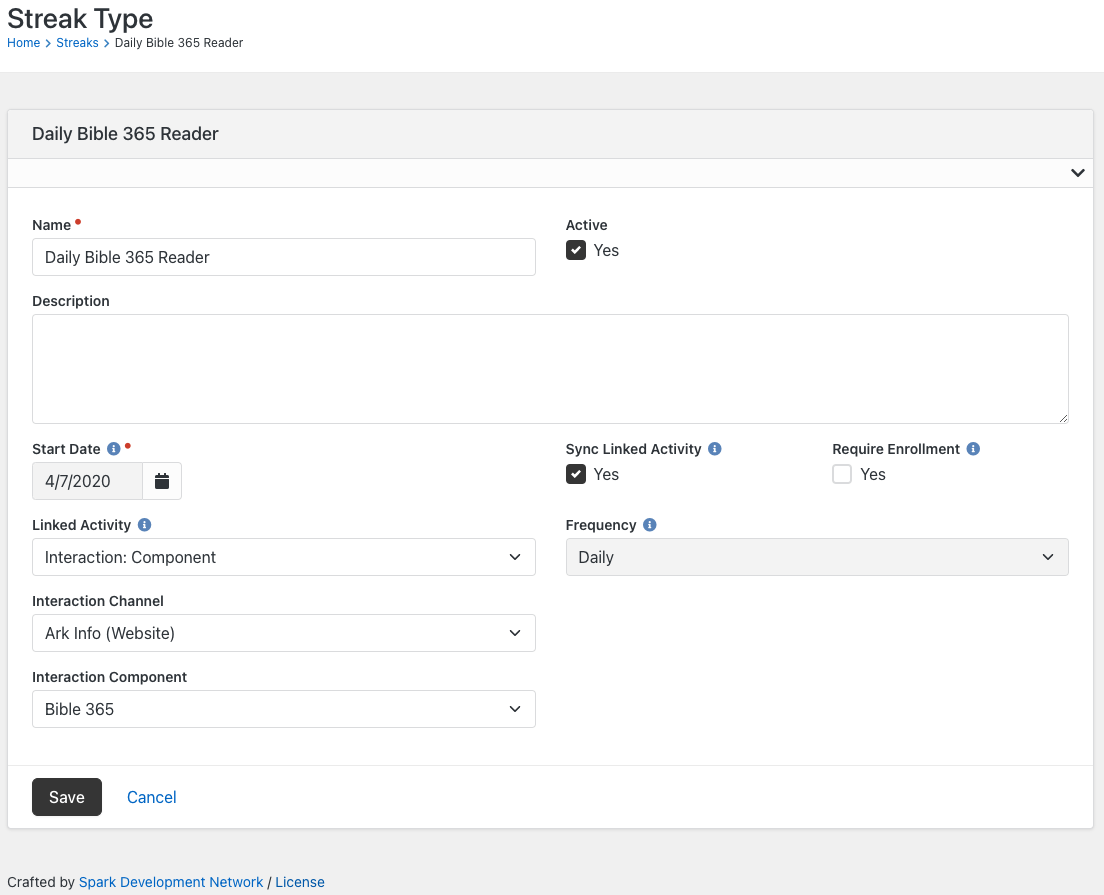The width and height of the screenshot is (1104, 895).
Task: Go to Home breadcrumb link
Action: click(x=23, y=42)
